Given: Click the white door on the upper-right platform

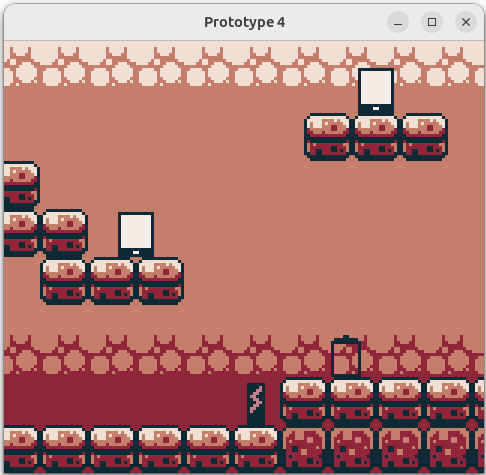Looking at the screenshot, I should (x=376, y=92).
